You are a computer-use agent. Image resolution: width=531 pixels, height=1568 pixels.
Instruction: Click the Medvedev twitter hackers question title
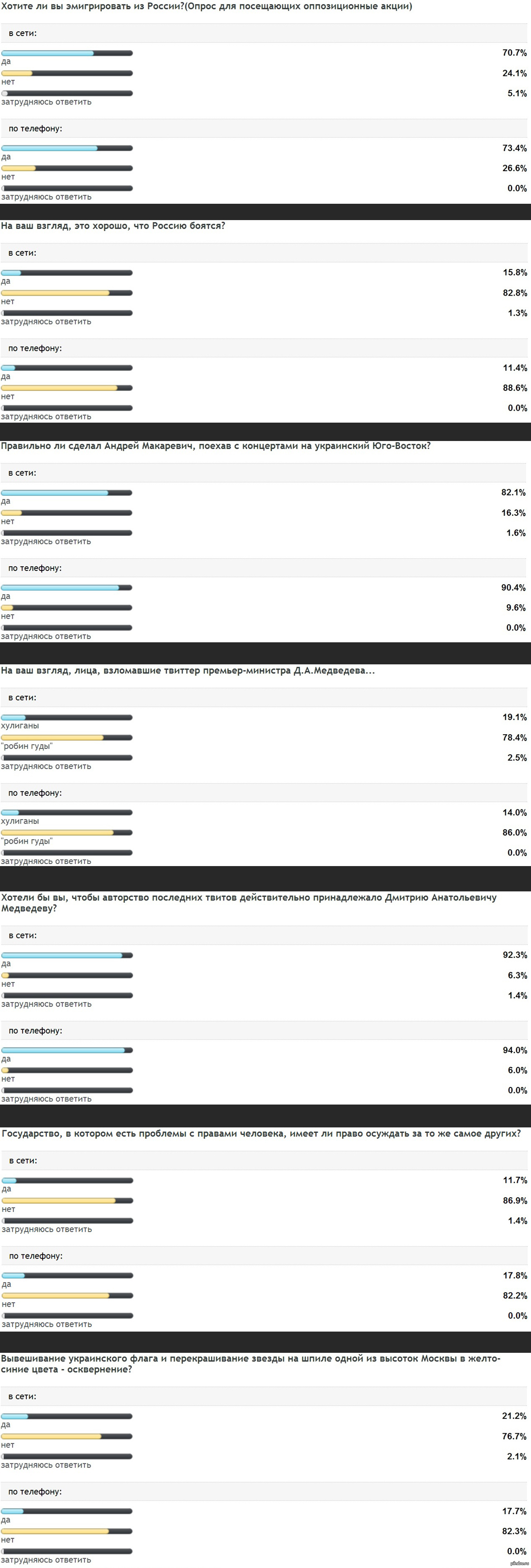click(187, 671)
